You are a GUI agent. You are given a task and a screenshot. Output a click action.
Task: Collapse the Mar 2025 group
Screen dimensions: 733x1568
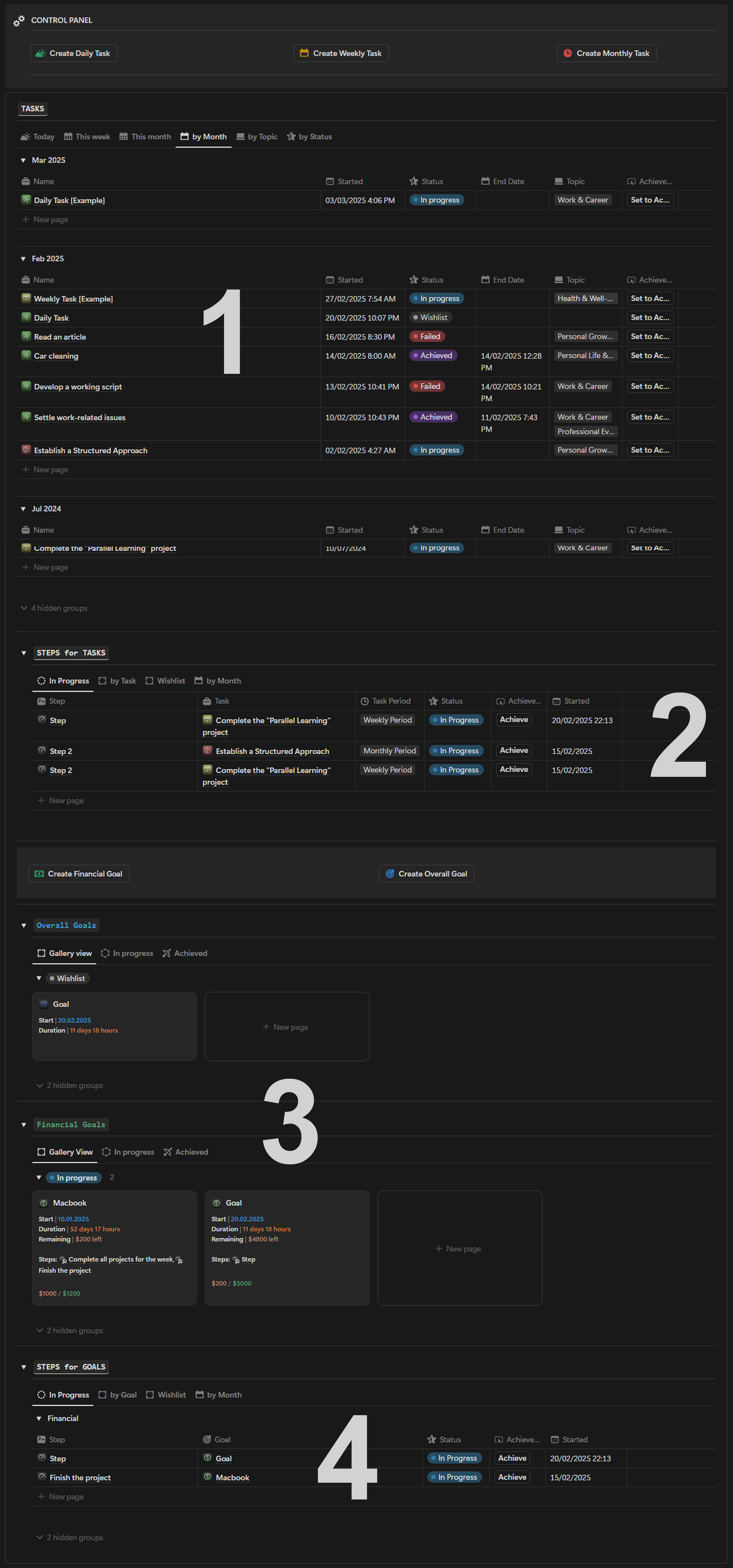[23, 160]
